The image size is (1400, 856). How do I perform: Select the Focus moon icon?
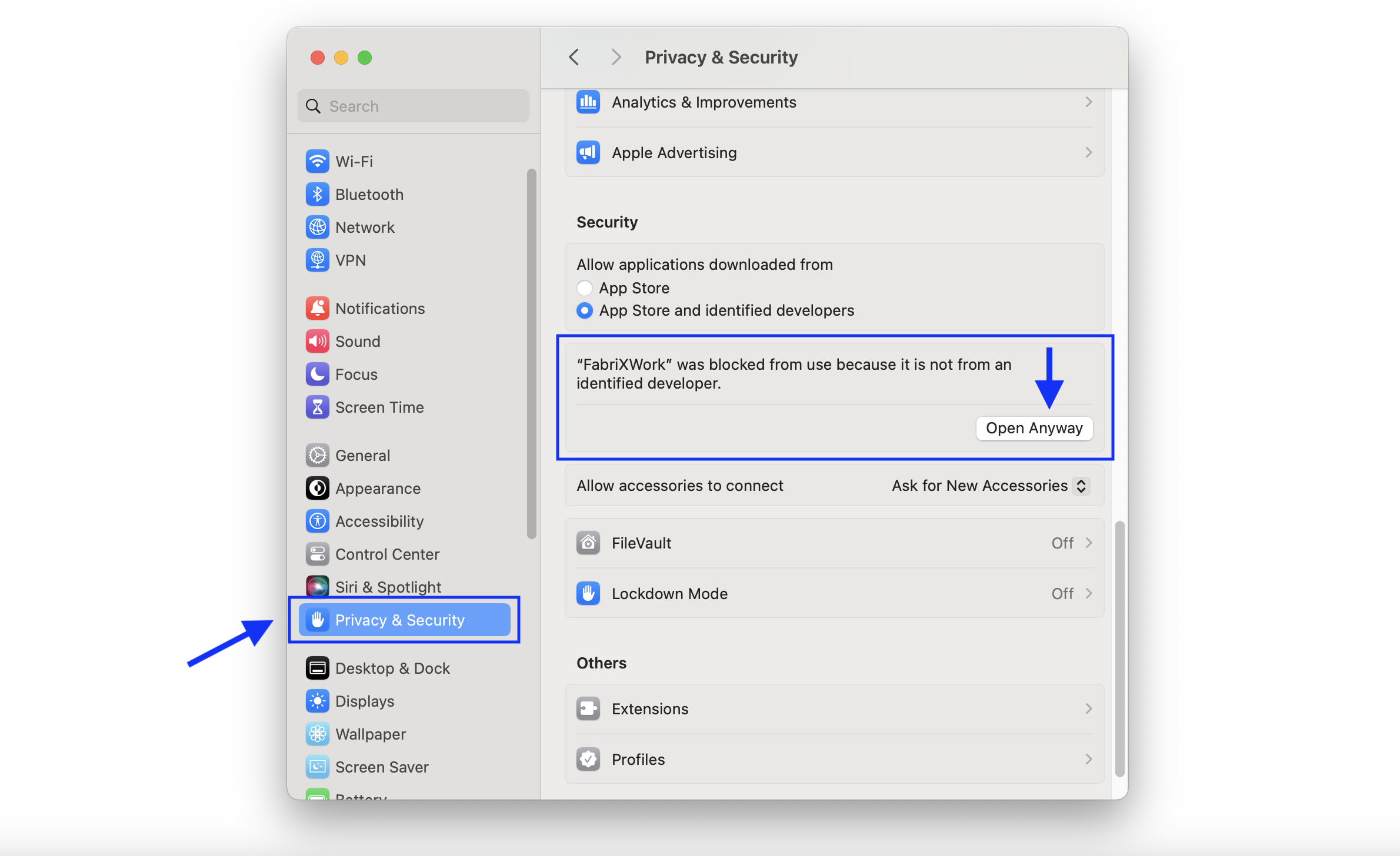point(318,374)
